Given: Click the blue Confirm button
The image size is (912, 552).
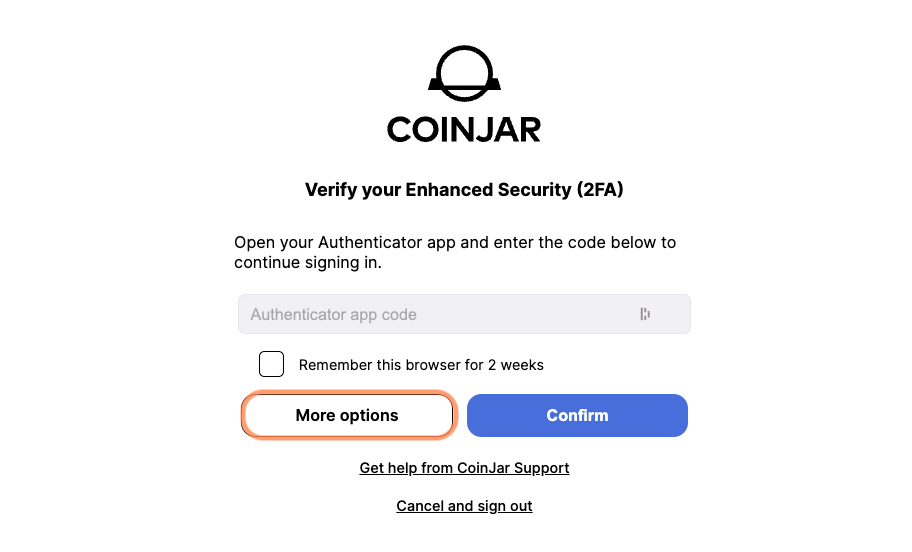Looking at the screenshot, I should point(577,415).
